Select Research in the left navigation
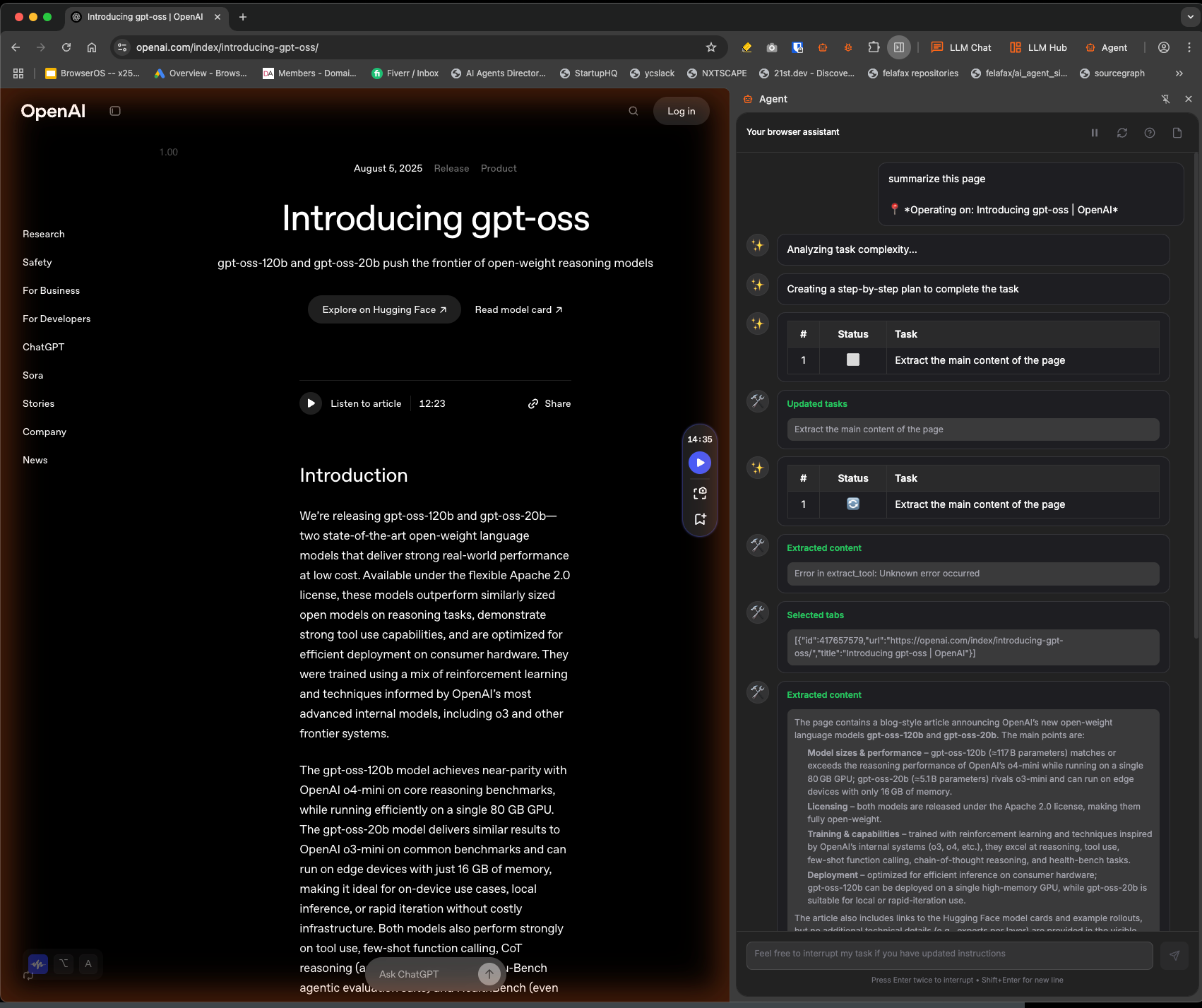The width and height of the screenshot is (1202, 1008). point(44,234)
